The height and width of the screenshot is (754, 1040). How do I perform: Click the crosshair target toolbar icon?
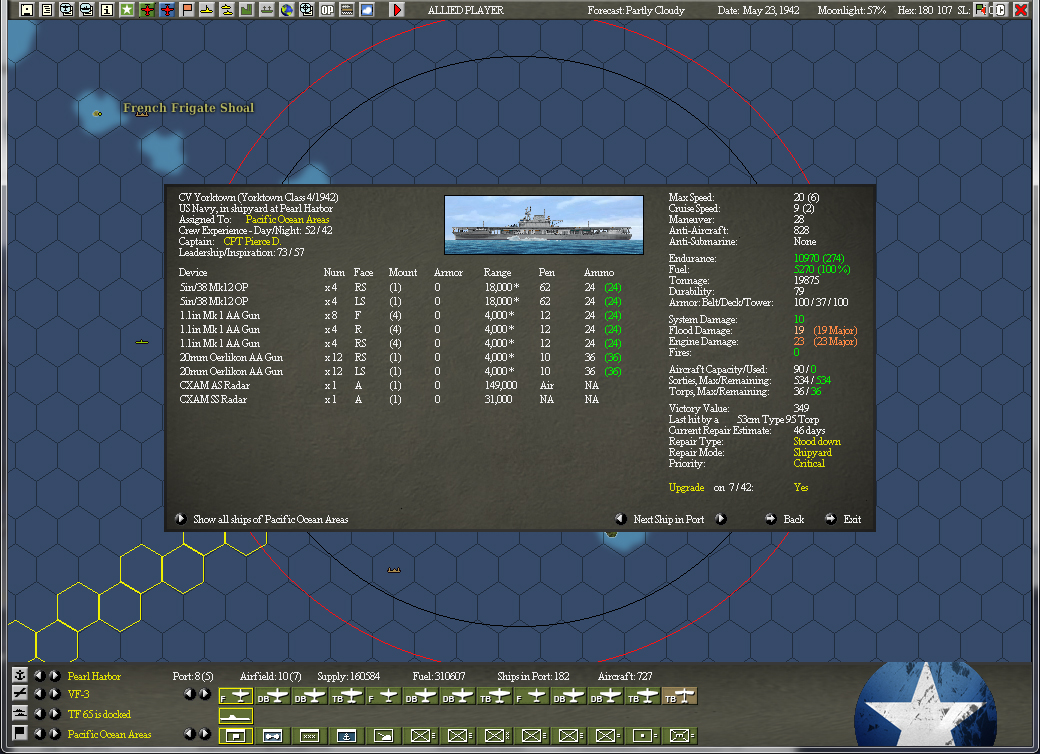[x=306, y=10]
